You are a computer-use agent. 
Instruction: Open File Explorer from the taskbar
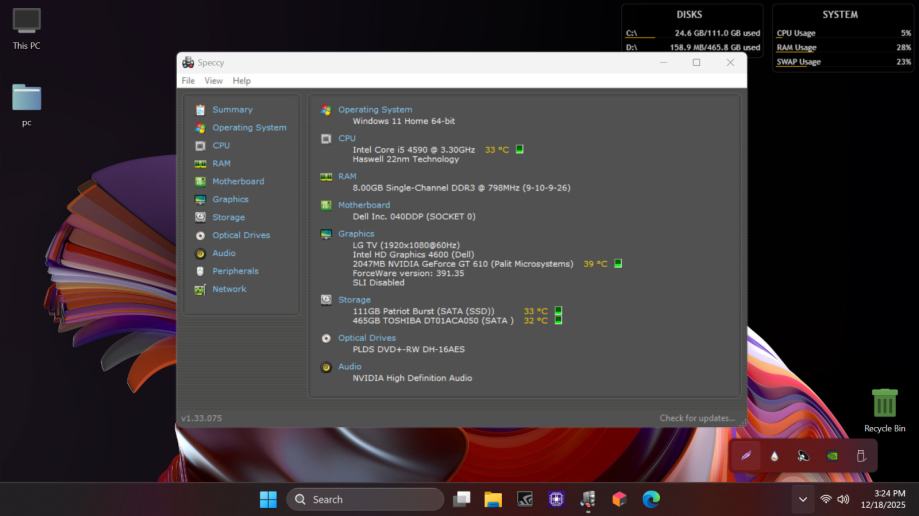(492, 499)
